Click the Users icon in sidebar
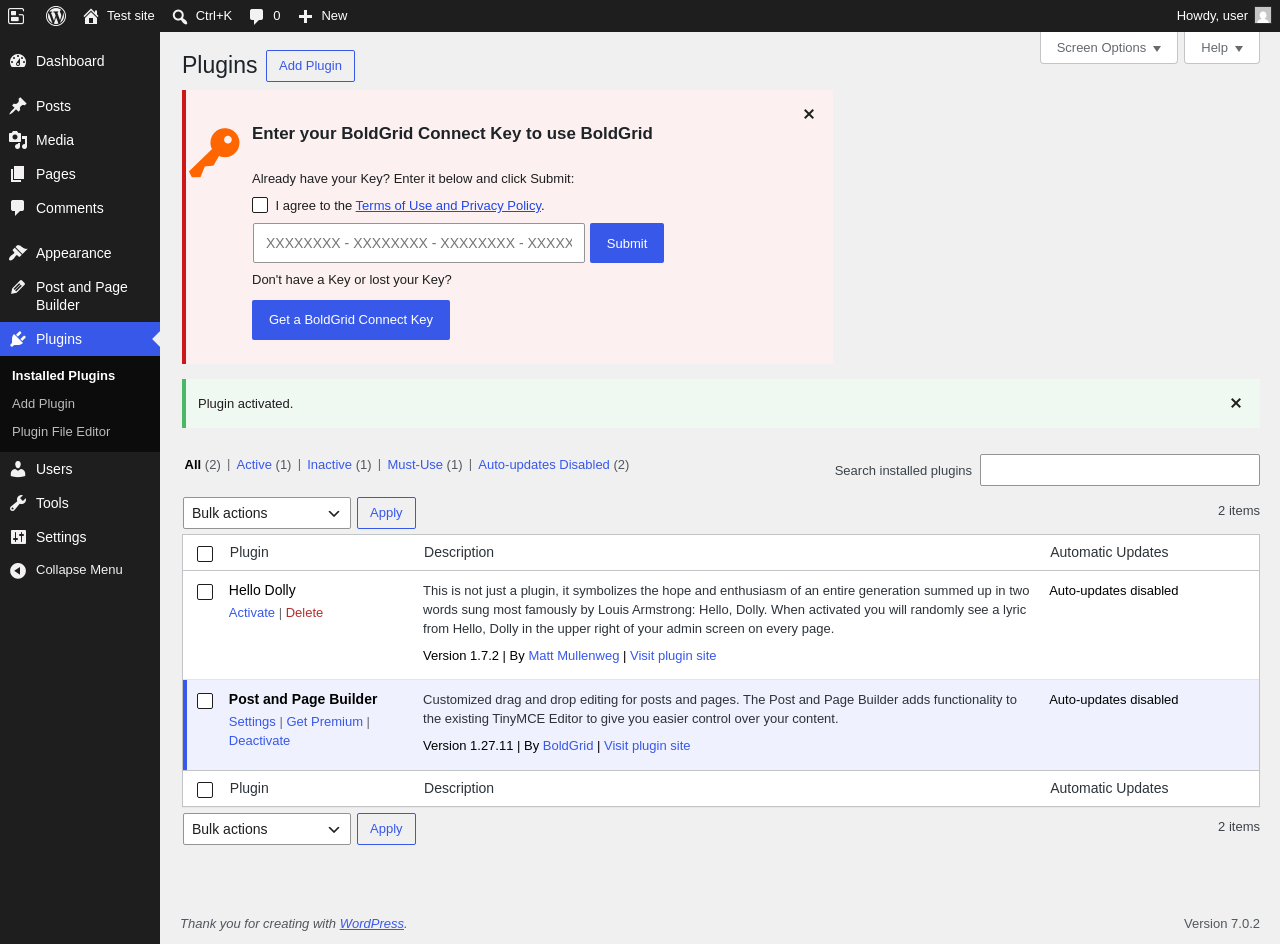The width and height of the screenshot is (1280, 944). (18, 469)
